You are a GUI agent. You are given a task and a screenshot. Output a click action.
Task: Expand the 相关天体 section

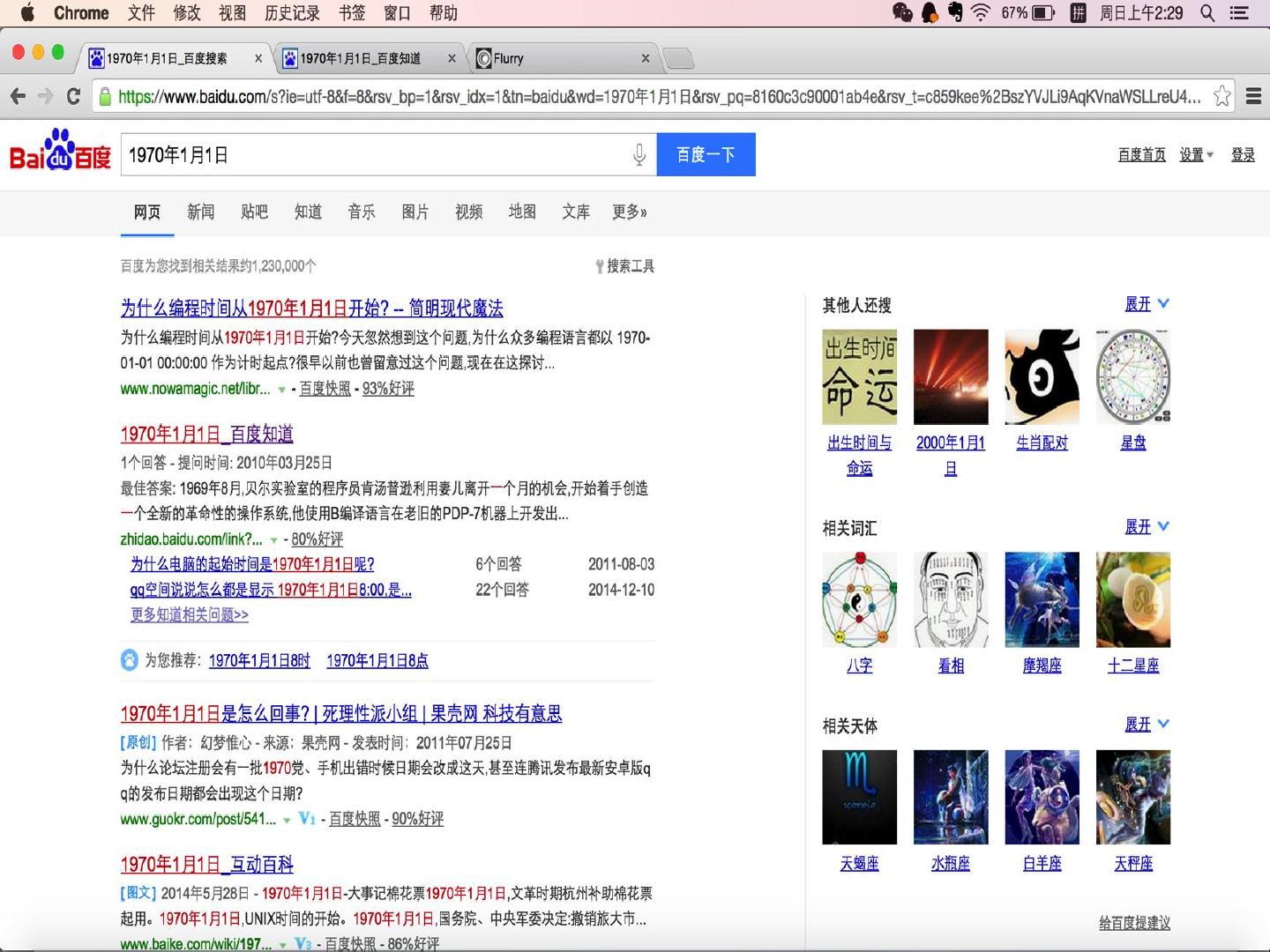tap(1147, 725)
